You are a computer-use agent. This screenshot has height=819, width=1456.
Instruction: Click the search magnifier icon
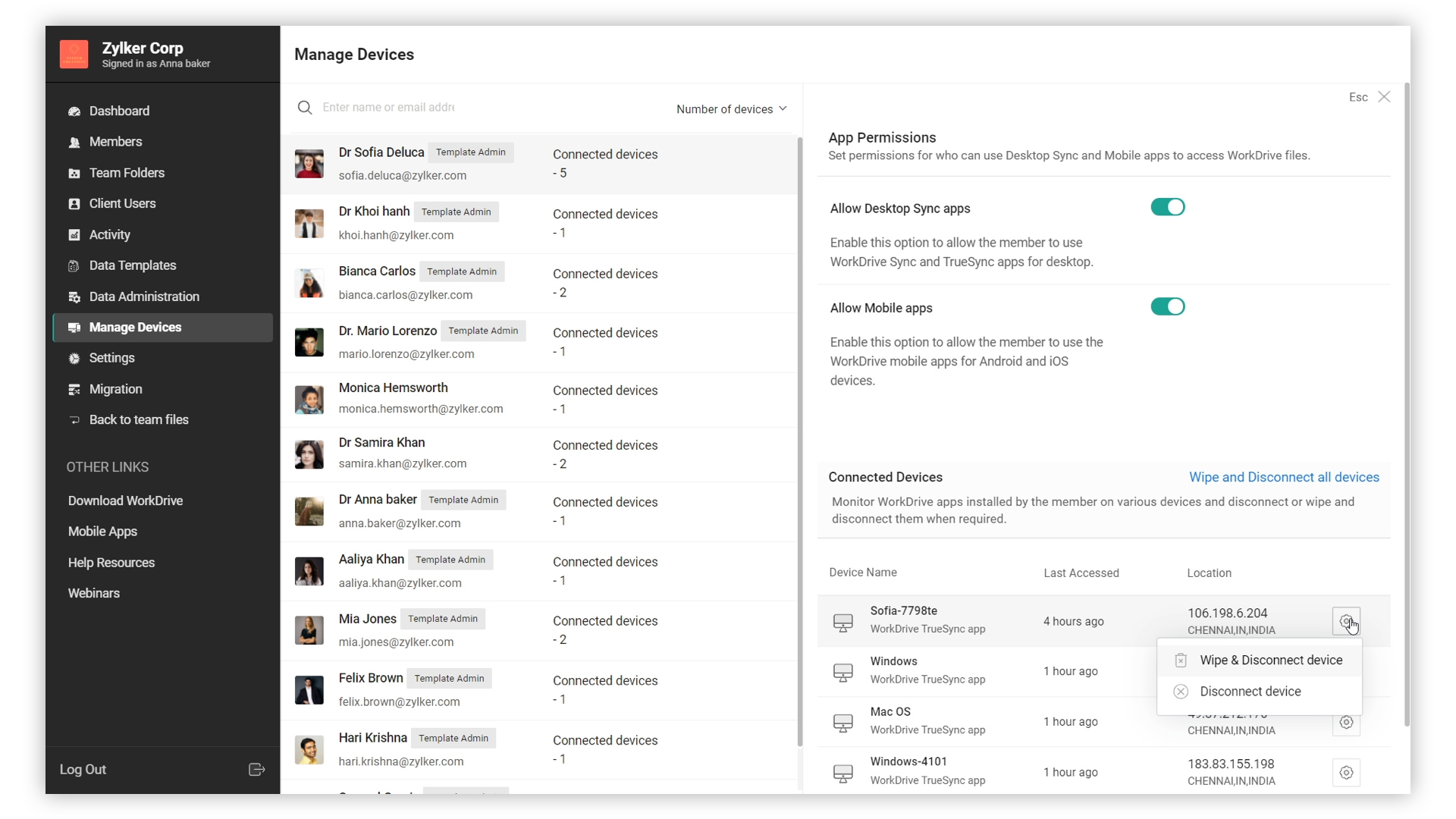tap(305, 108)
